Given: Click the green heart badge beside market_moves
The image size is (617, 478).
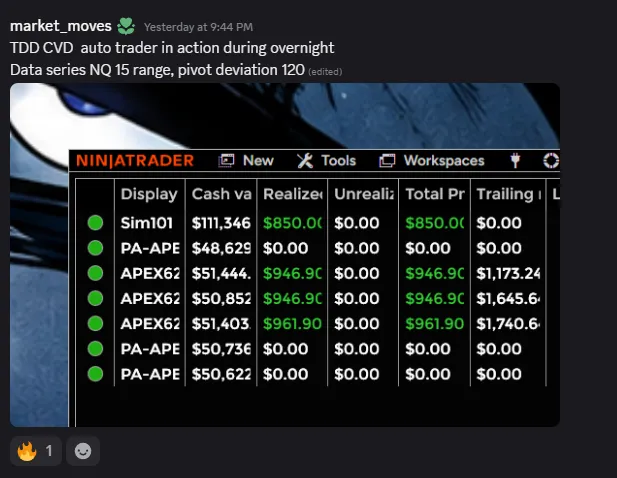Looking at the screenshot, I should click(x=126, y=27).
